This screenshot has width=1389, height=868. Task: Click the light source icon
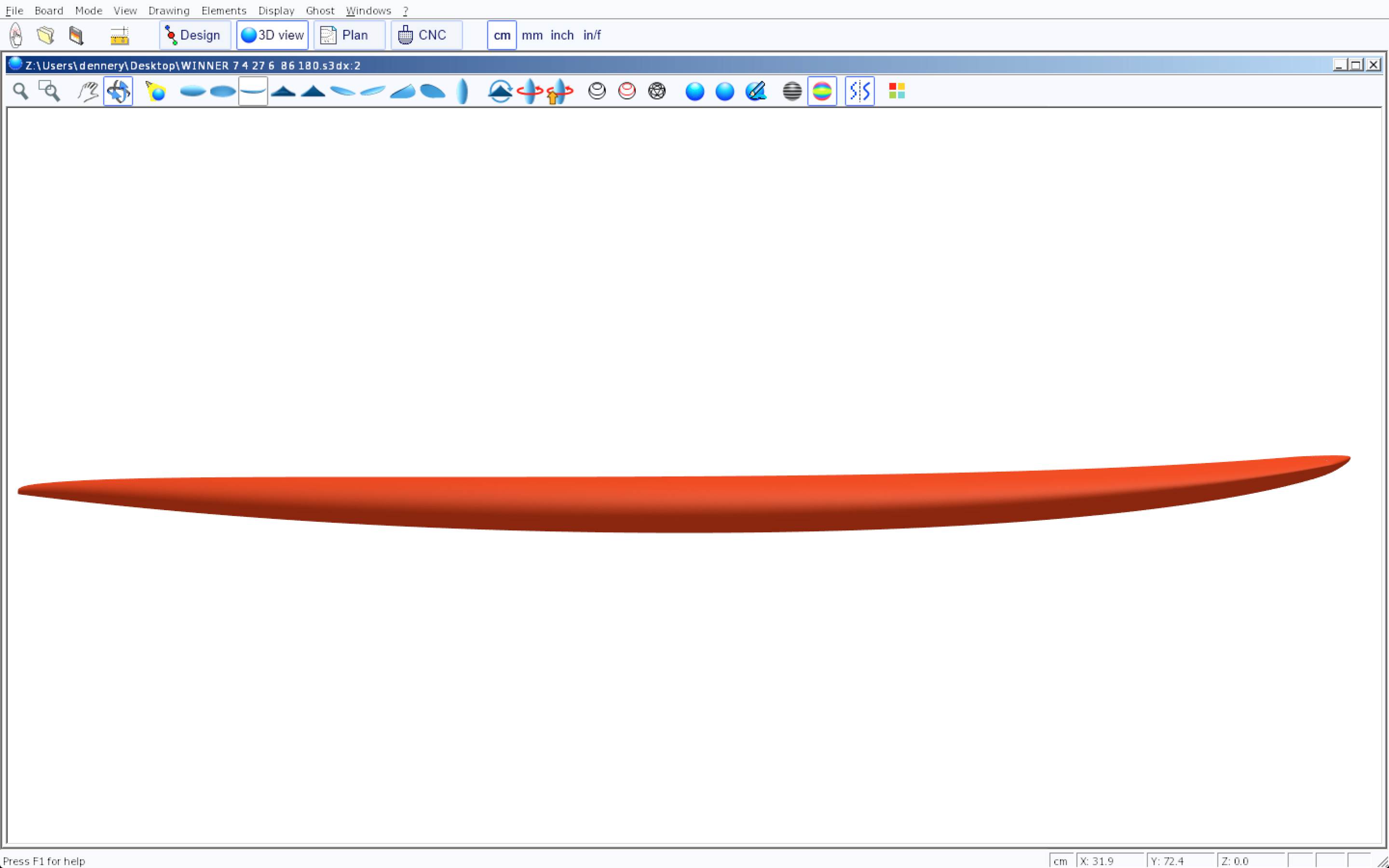click(156, 91)
